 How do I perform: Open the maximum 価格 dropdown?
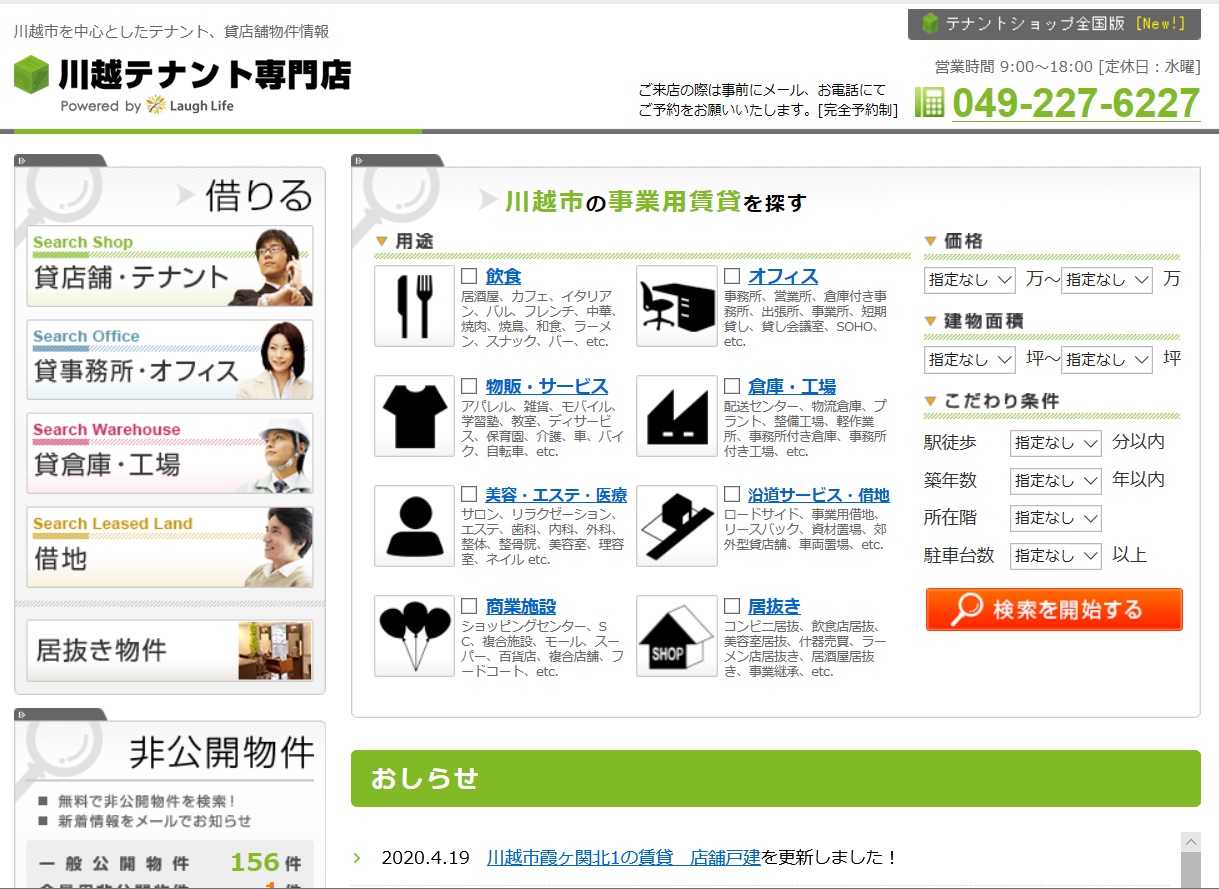coord(1107,279)
